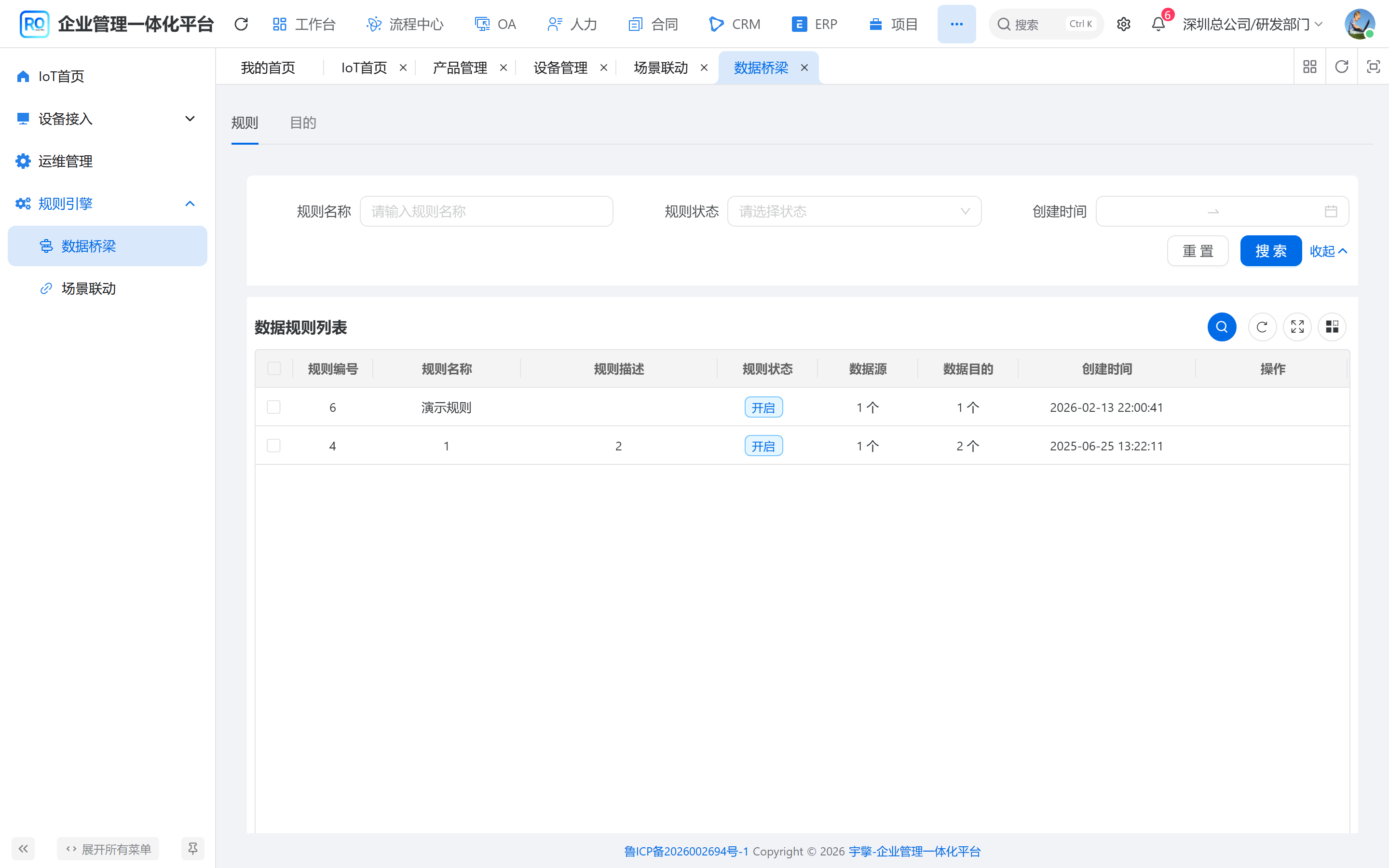Viewport: 1389px width, 868px height.
Task: Open 鲁ICP备2026002694号-1 footer link
Action: [x=686, y=851]
